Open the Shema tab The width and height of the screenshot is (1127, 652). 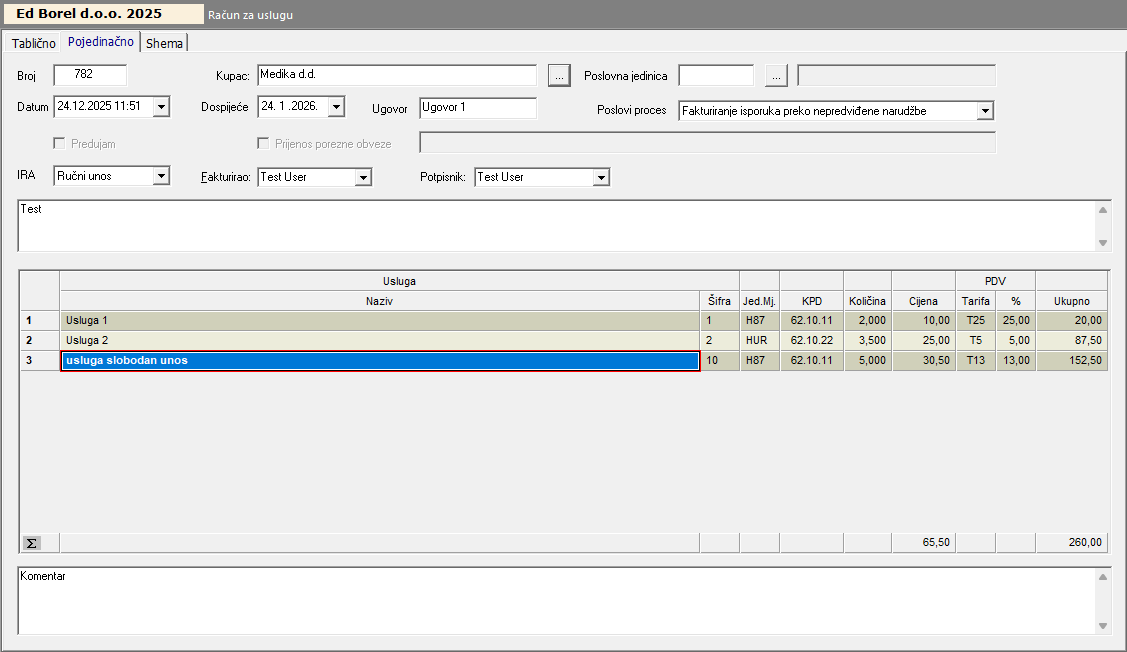tap(165, 43)
